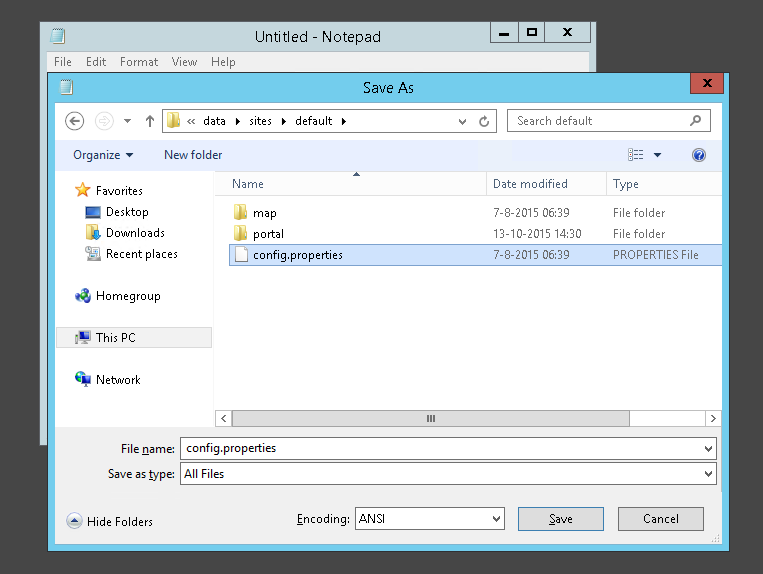Click the search magnifier icon
The height and width of the screenshot is (574, 763).
(x=696, y=121)
